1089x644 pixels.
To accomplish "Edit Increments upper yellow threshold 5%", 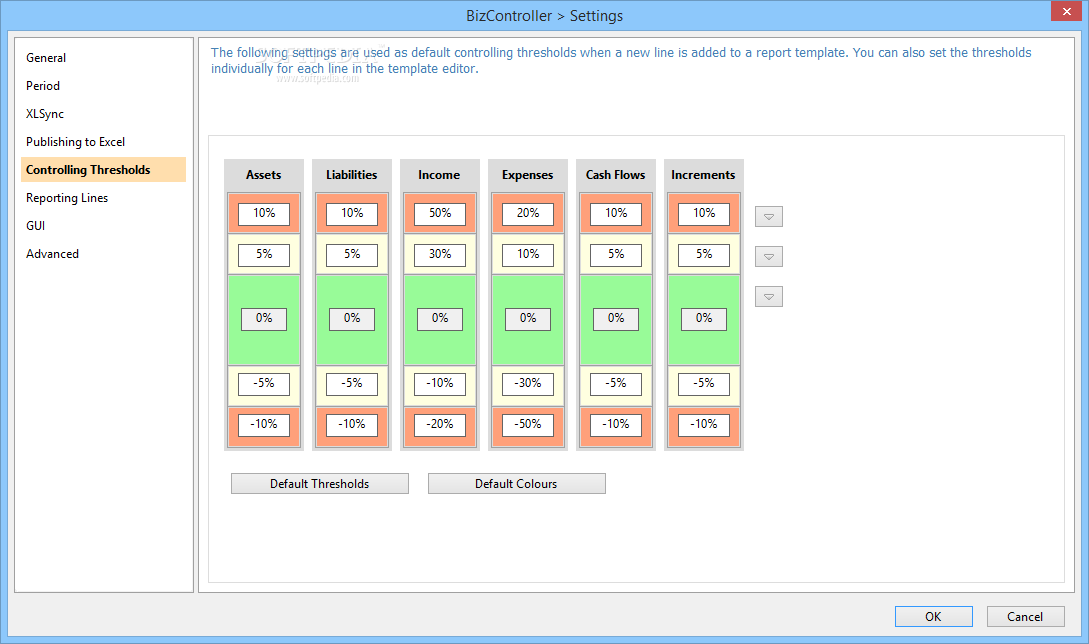I will pyautogui.click(x=704, y=255).
